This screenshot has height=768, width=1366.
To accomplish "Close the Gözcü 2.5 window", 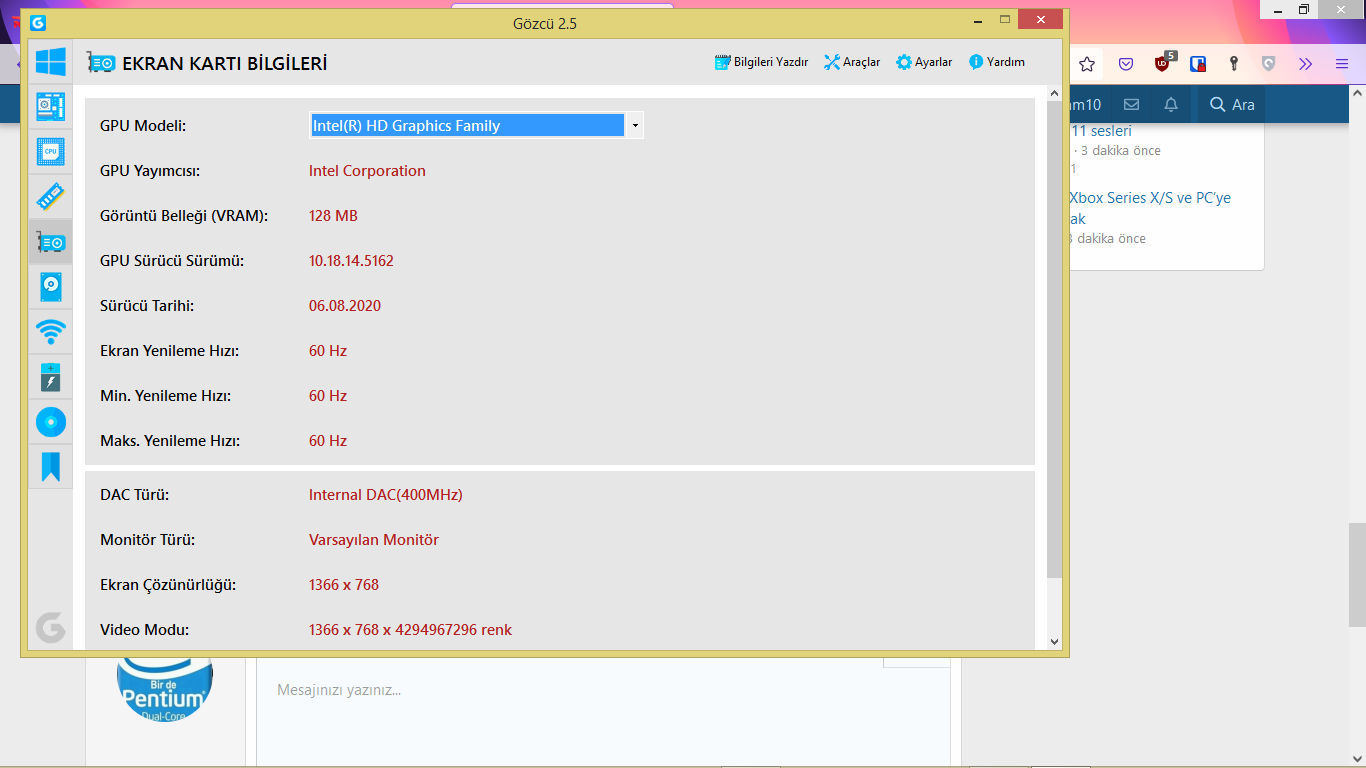I will pos(1042,20).
